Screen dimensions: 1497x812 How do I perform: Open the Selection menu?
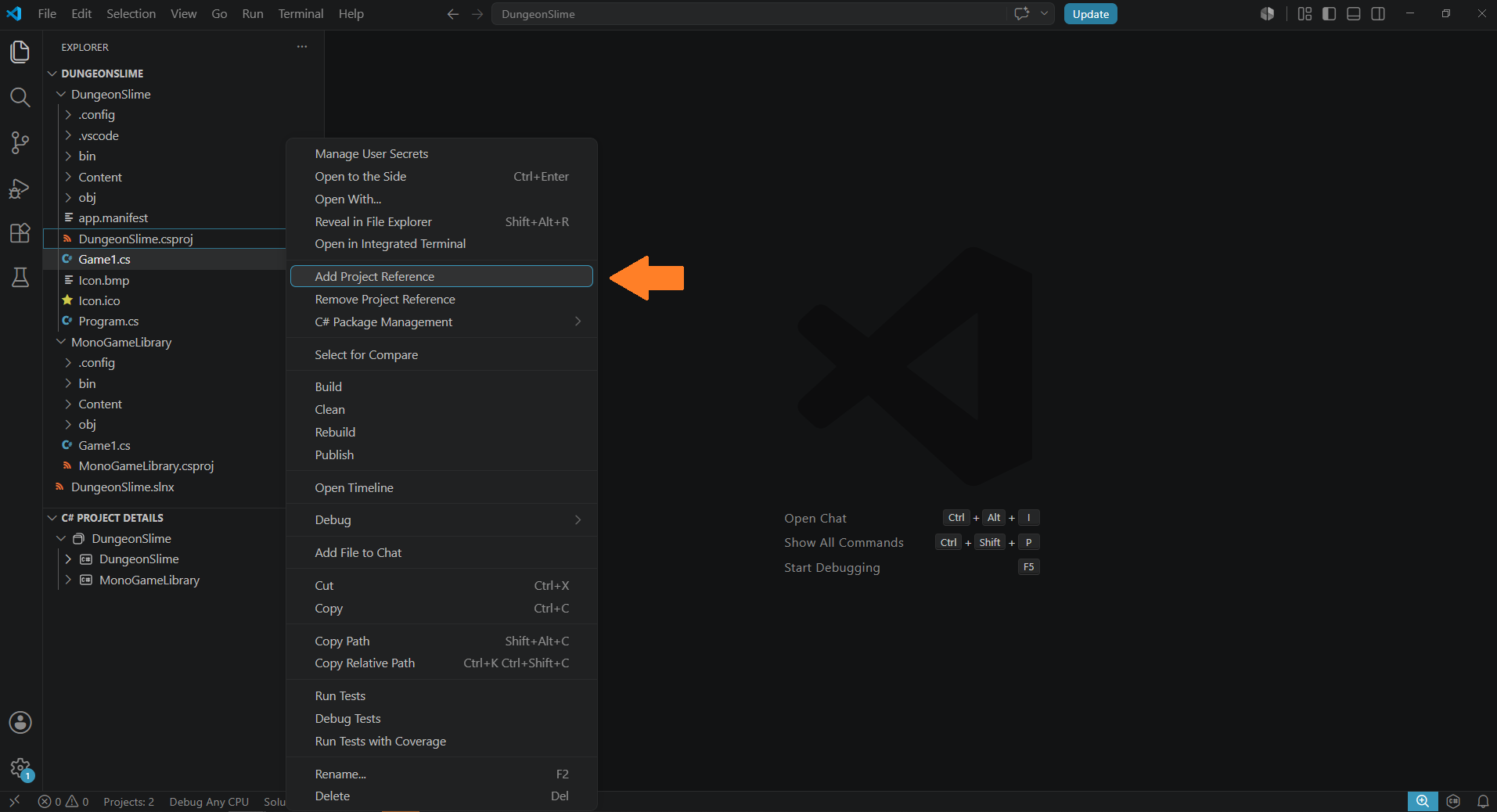pos(131,14)
